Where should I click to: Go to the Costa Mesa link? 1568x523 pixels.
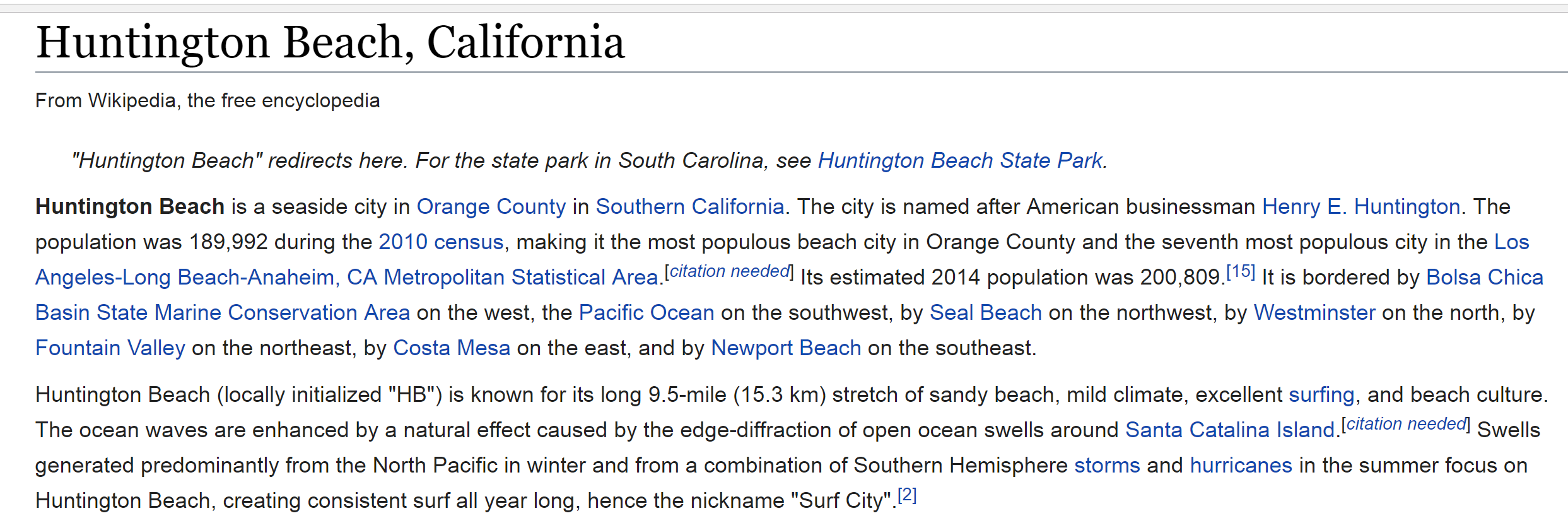[x=451, y=348]
